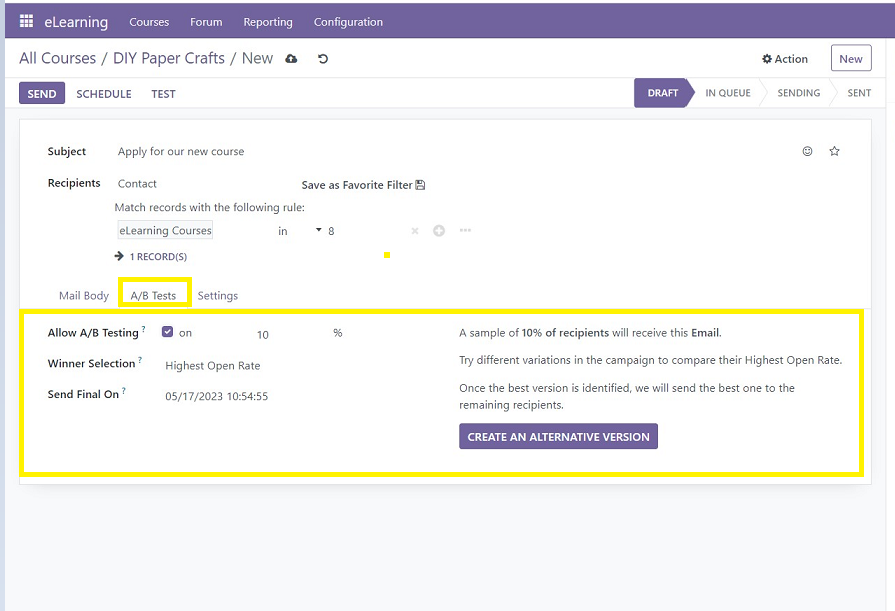Click the SEND button
Viewport: 895px width, 611px height.
tap(42, 94)
